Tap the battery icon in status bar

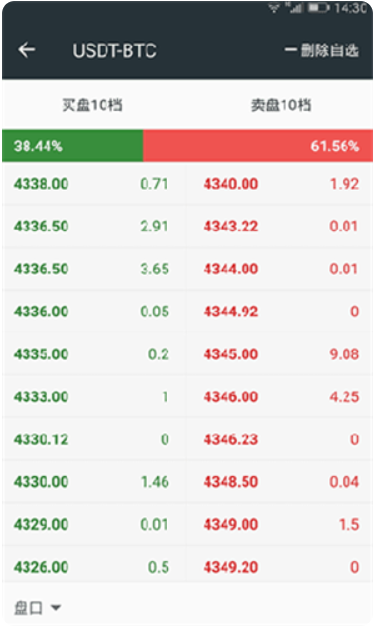pyautogui.click(x=318, y=8)
